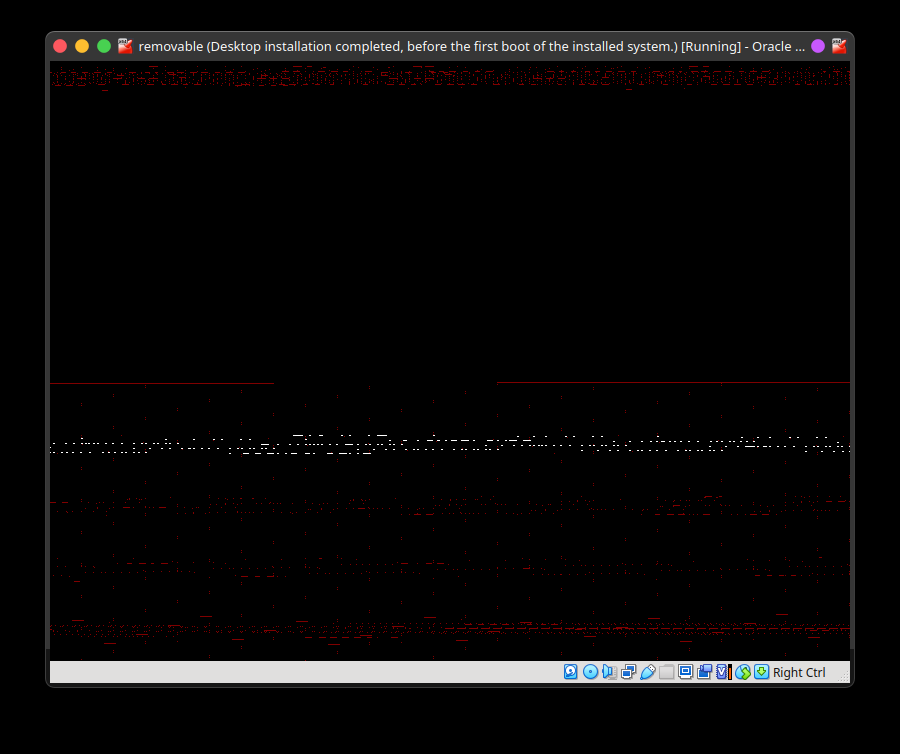Maximize the VM window with green button
The height and width of the screenshot is (754, 900).
tap(104, 46)
